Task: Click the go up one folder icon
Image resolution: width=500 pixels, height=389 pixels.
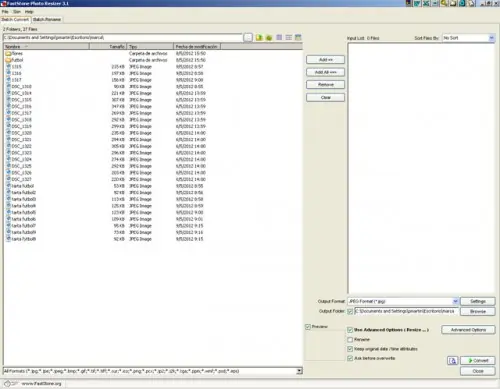Action: tap(259, 38)
